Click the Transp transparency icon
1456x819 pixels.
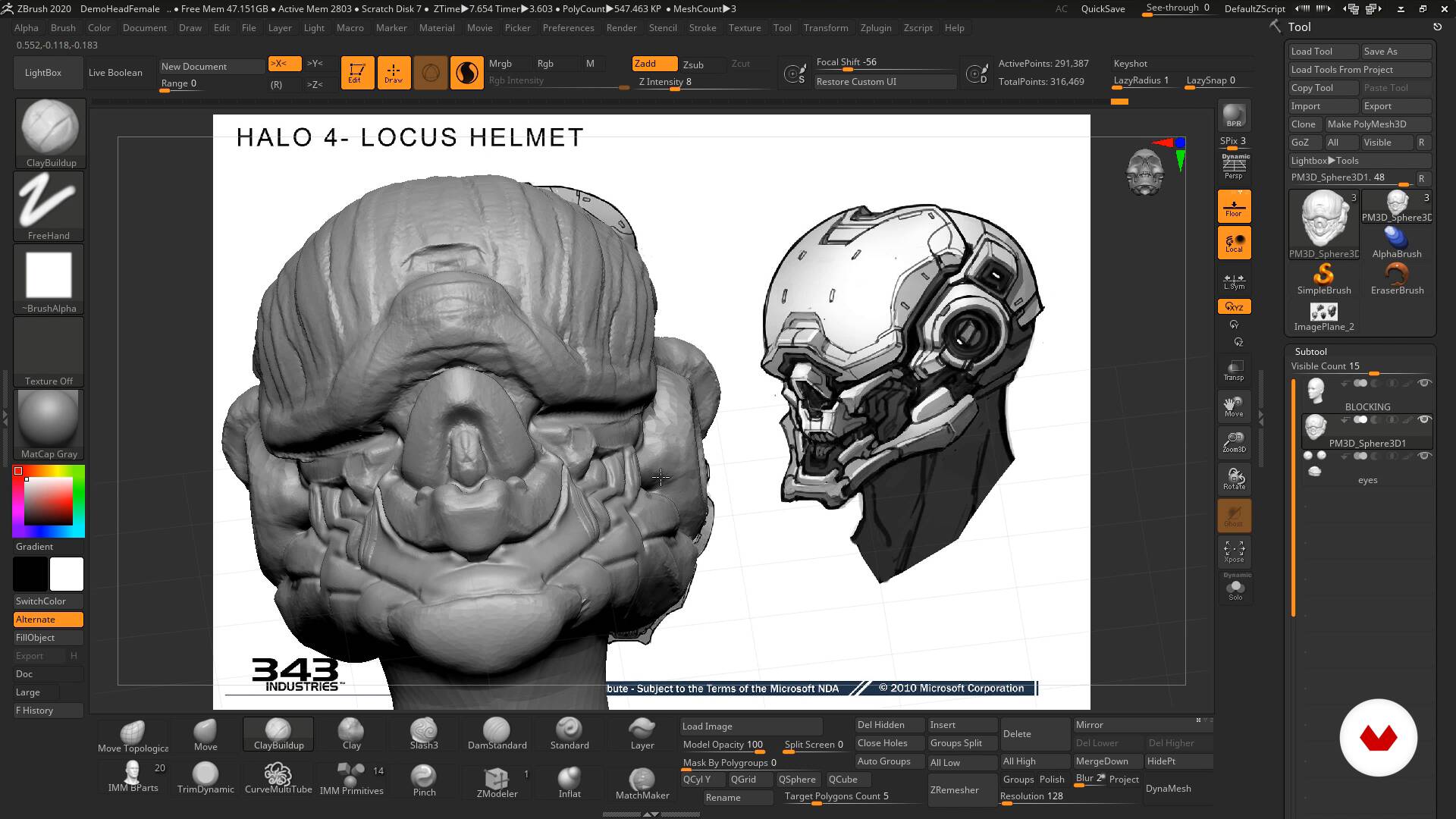(1234, 370)
